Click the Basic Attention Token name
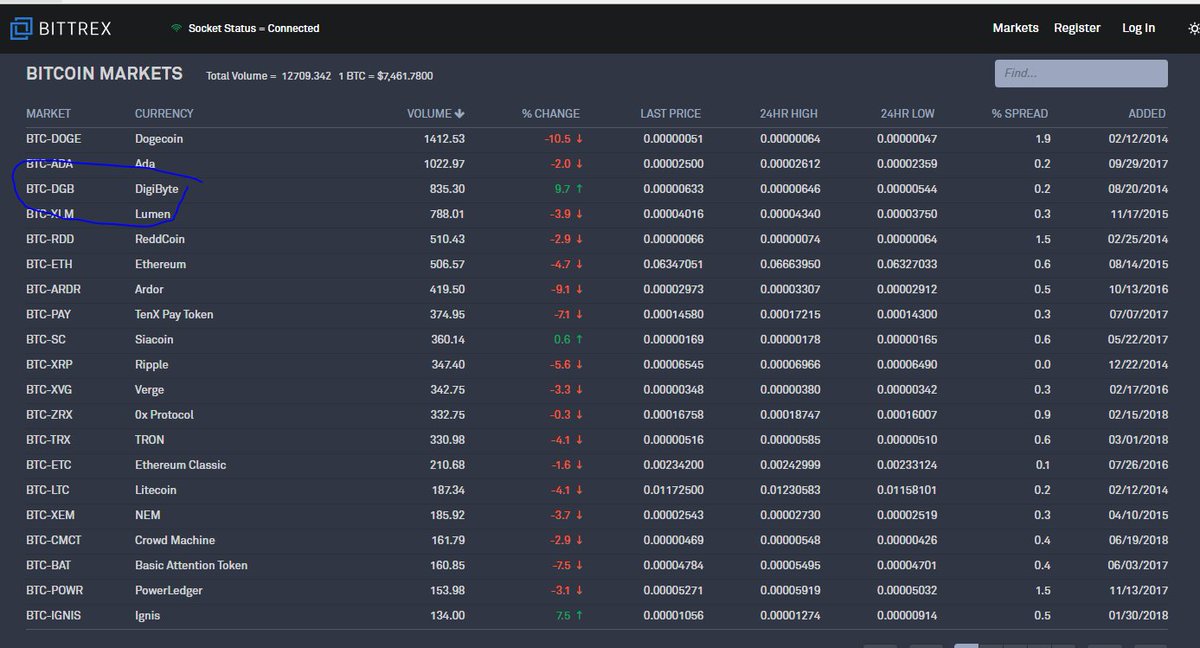 191,565
